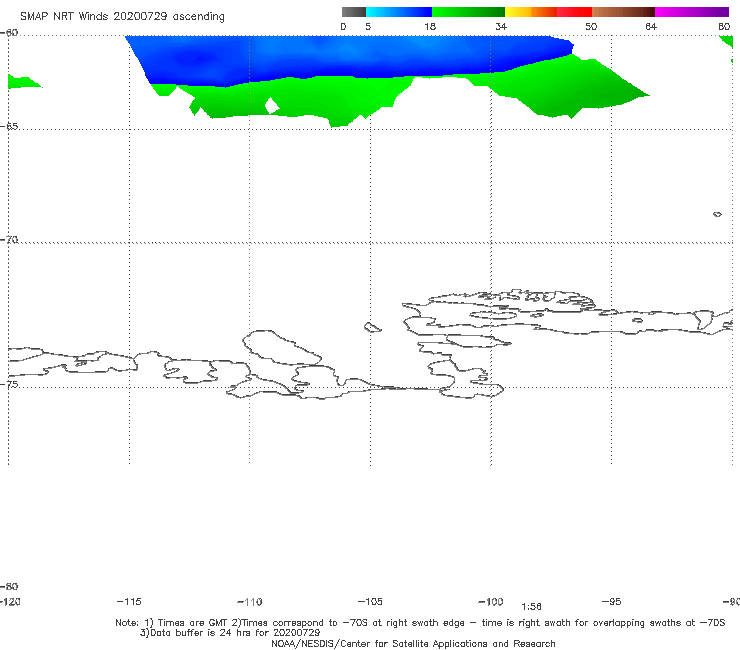
Task: Click the blue segment of the color scale
Action: (399, 12)
